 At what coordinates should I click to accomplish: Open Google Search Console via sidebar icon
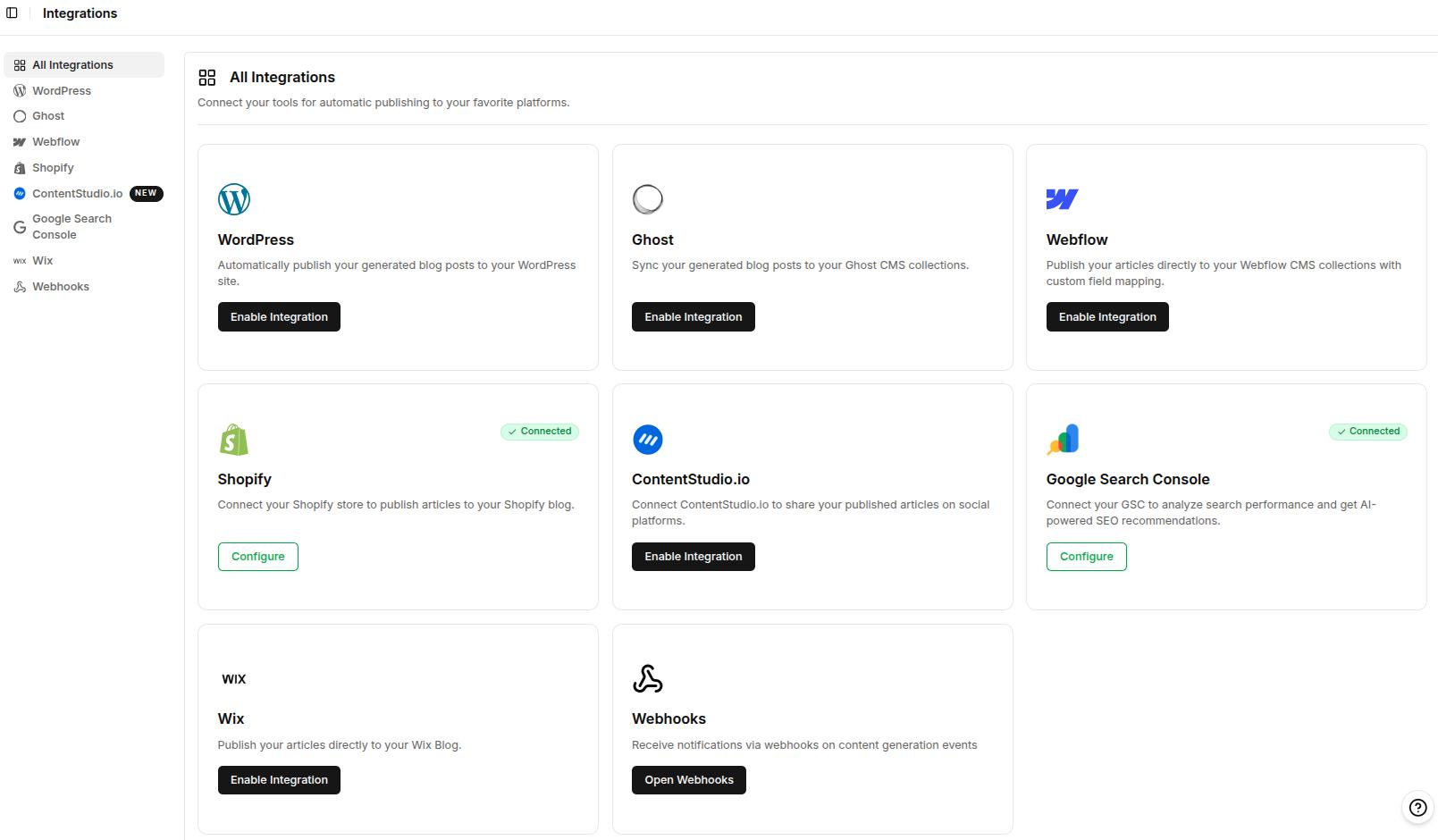pyautogui.click(x=20, y=227)
